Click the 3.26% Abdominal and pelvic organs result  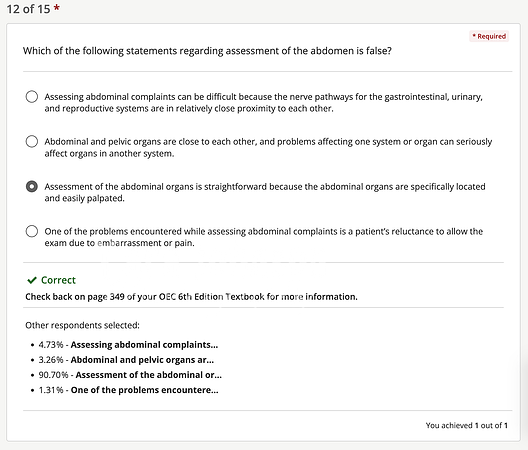126,360
